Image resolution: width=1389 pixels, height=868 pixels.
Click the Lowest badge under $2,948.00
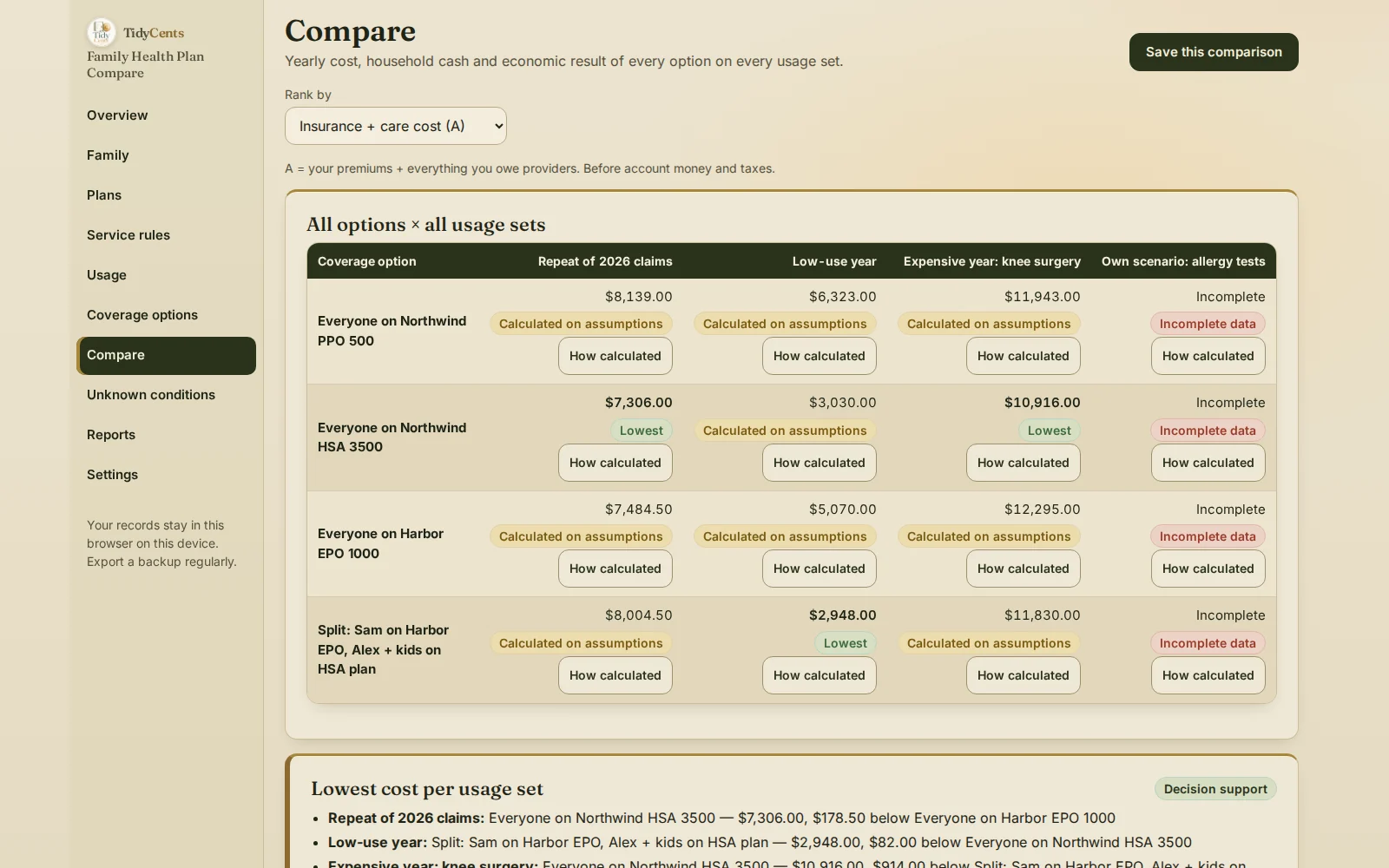coord(846,643)
